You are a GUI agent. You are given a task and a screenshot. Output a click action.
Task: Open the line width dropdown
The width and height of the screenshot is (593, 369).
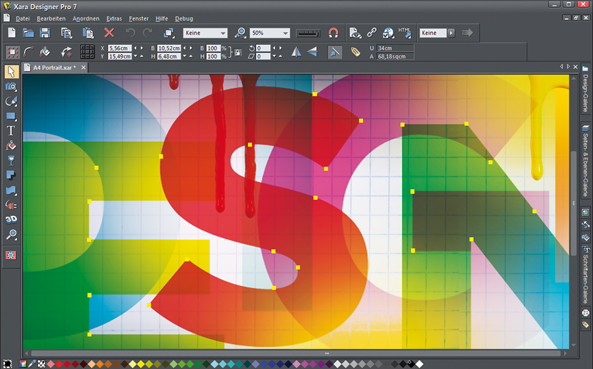(308, 33)
